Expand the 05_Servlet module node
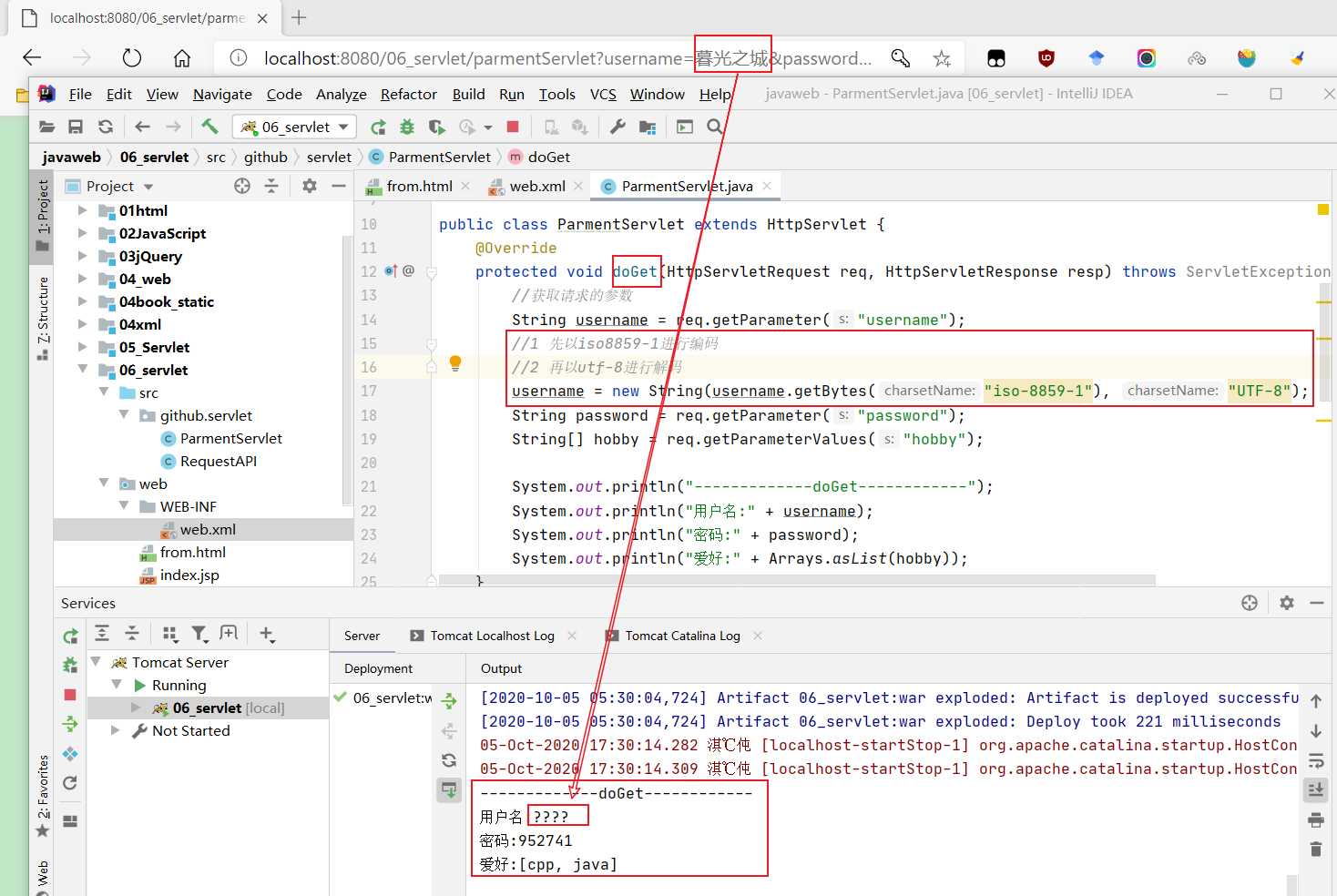 click(82, 347)
